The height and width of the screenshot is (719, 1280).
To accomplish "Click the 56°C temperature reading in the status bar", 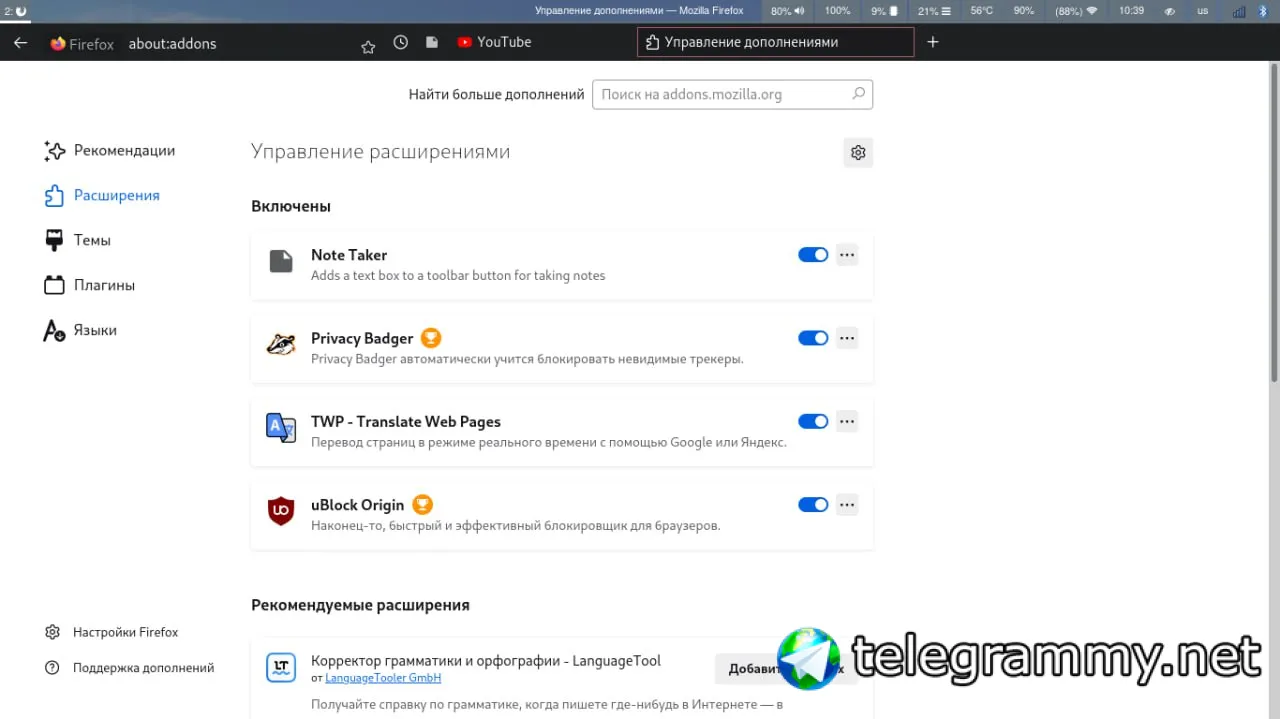I will point(982,11).
